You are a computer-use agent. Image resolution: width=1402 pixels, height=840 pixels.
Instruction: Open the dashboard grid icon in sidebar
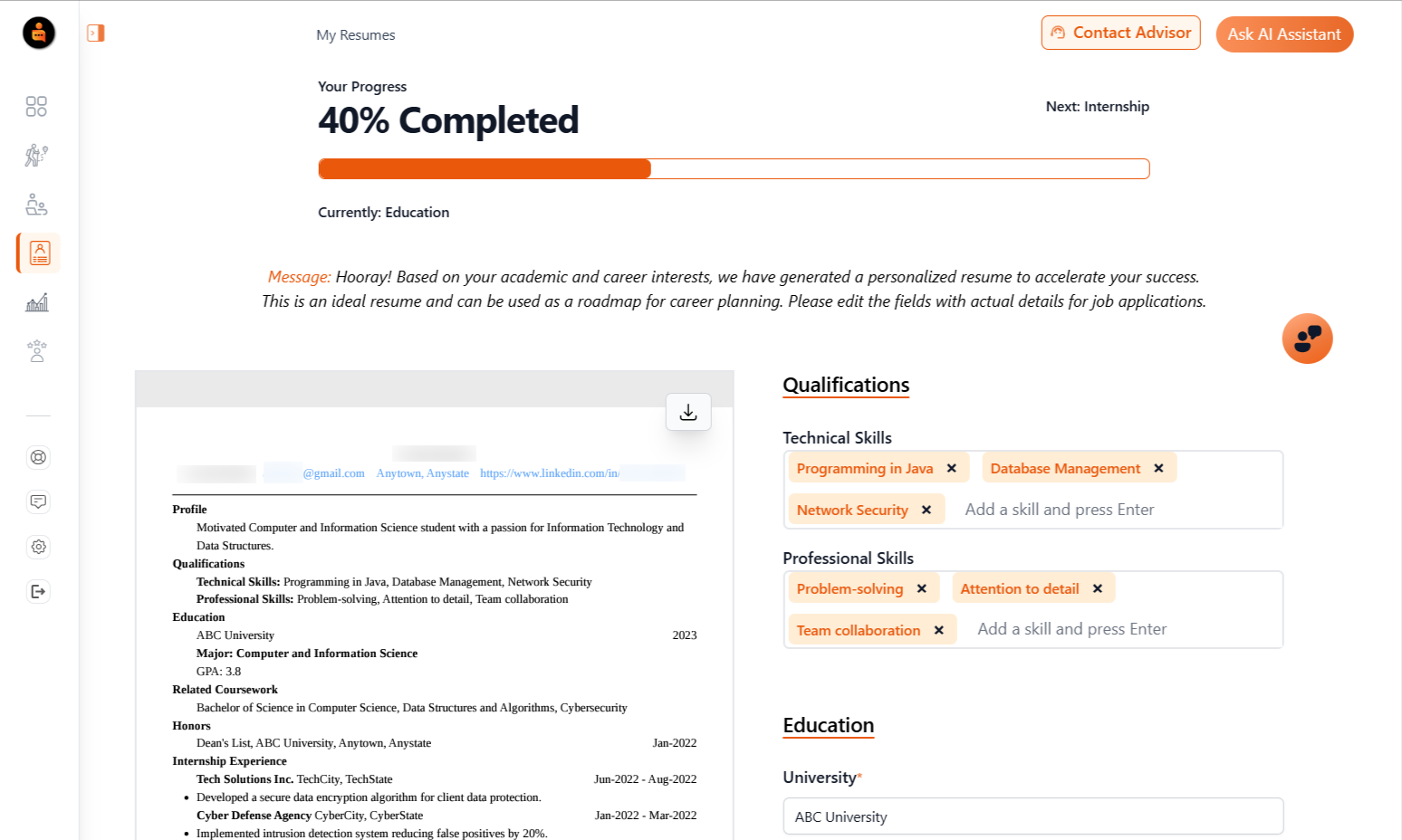(36, 107)
